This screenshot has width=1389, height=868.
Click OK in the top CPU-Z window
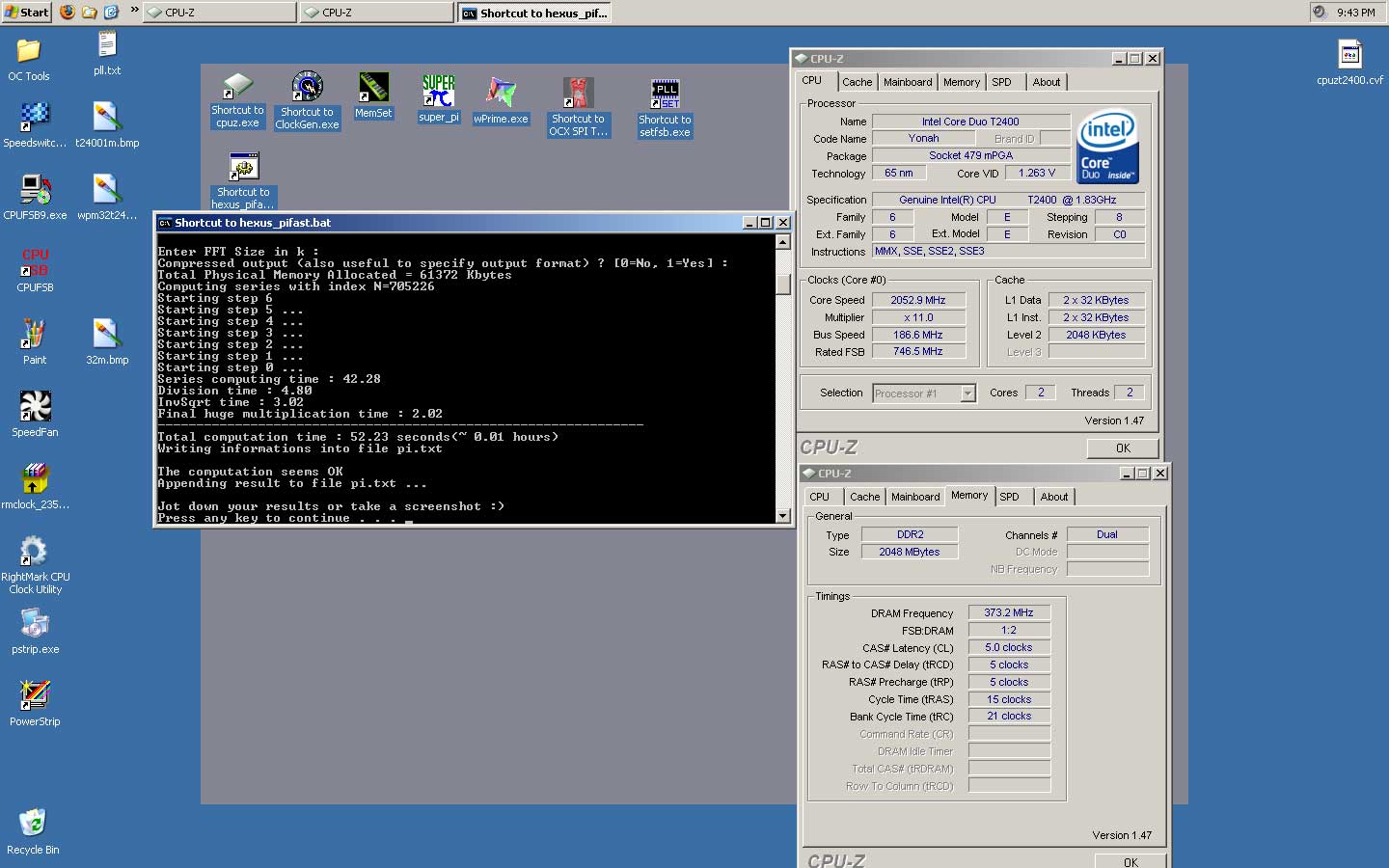(x=1123, y=448)
